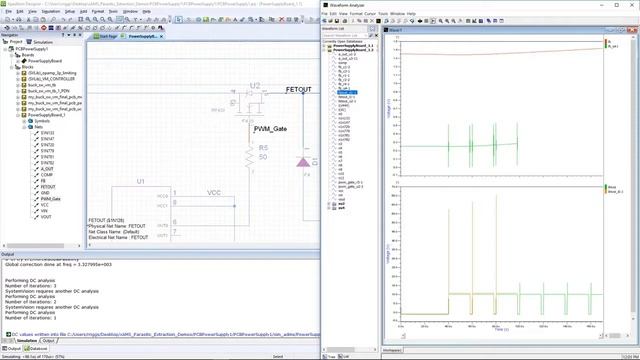Click the Save icon in Waveform Analyzer toolbar
640x360 pixels.
click(337, 21)
